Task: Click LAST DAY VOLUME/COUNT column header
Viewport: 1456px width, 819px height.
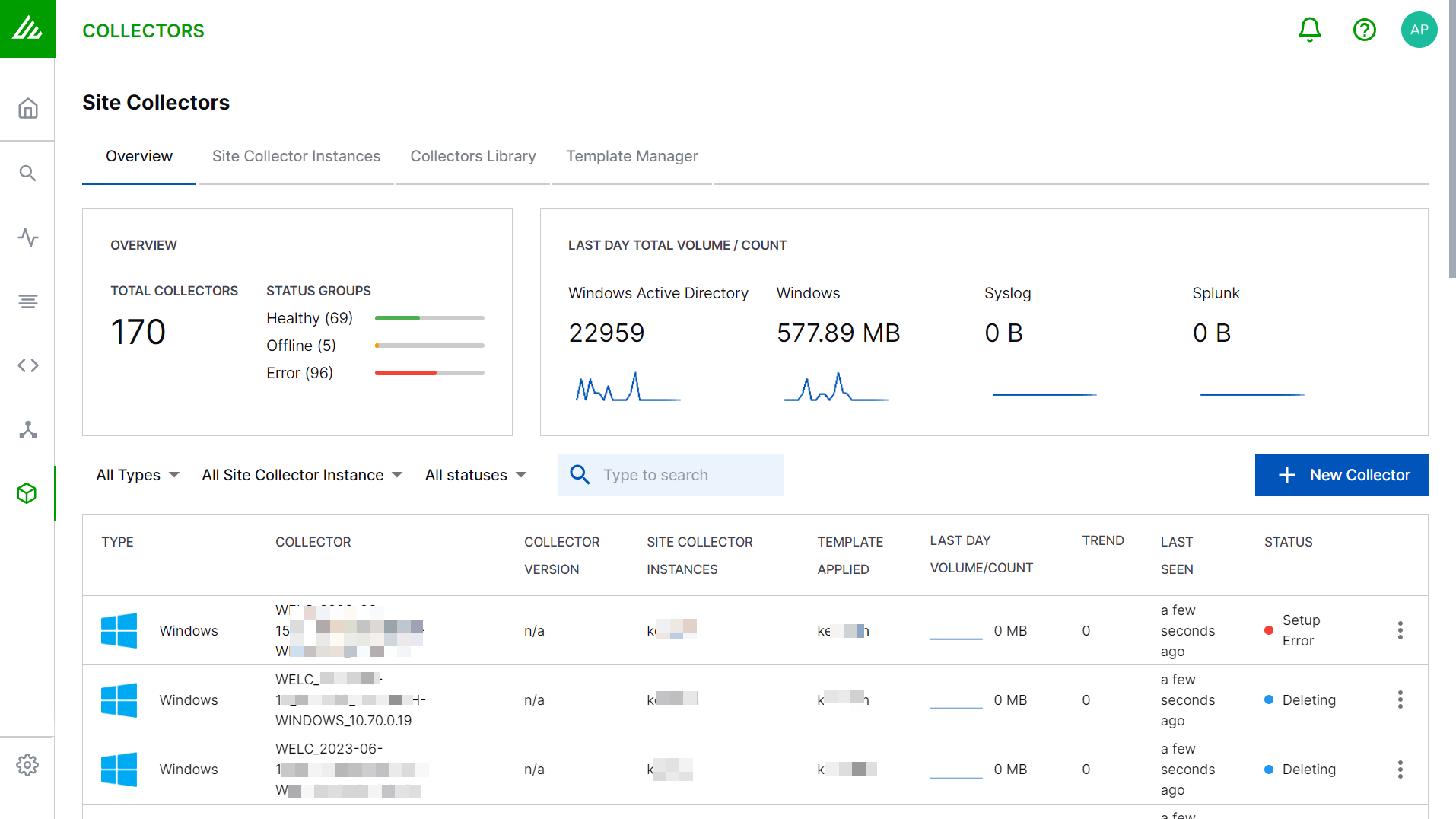Action: (x=981, y=554)
